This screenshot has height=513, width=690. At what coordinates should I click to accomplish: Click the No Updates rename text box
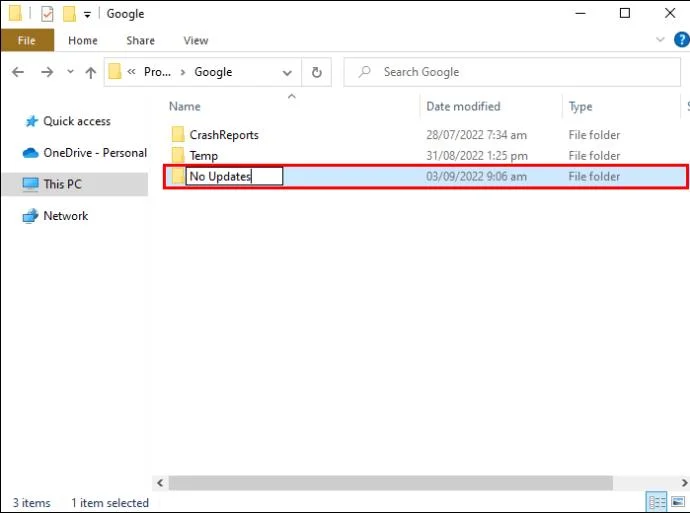[234, 176]
